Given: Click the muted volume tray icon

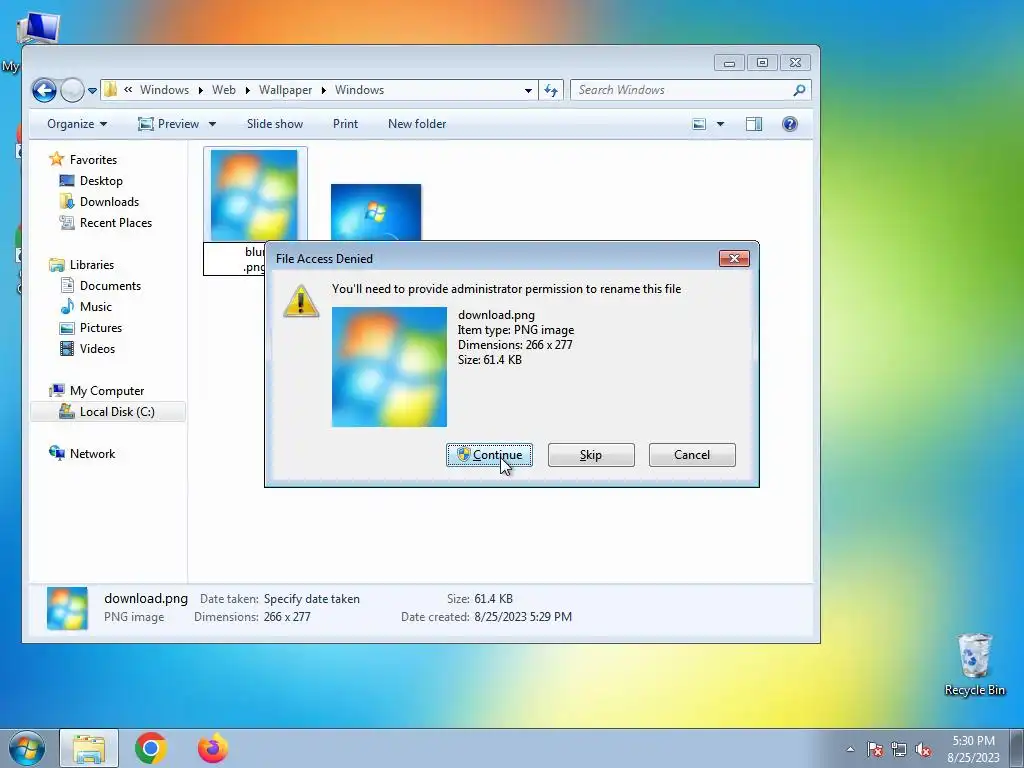Looking at the screenshot, I should tap(923, 750).
